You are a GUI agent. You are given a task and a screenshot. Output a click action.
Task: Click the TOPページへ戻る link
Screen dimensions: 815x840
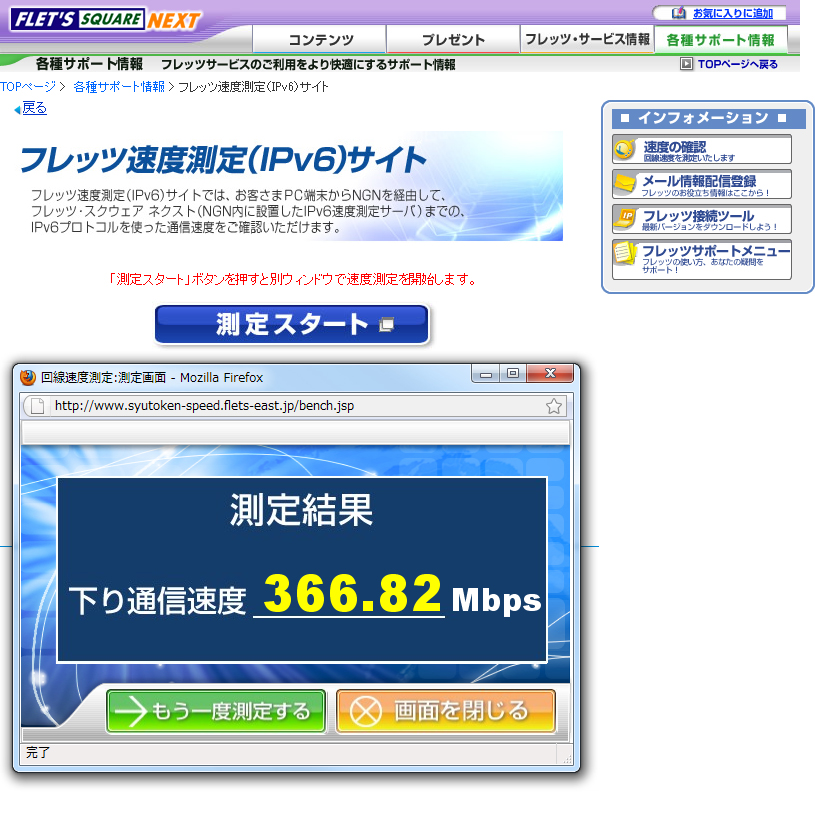pos(737,64)
